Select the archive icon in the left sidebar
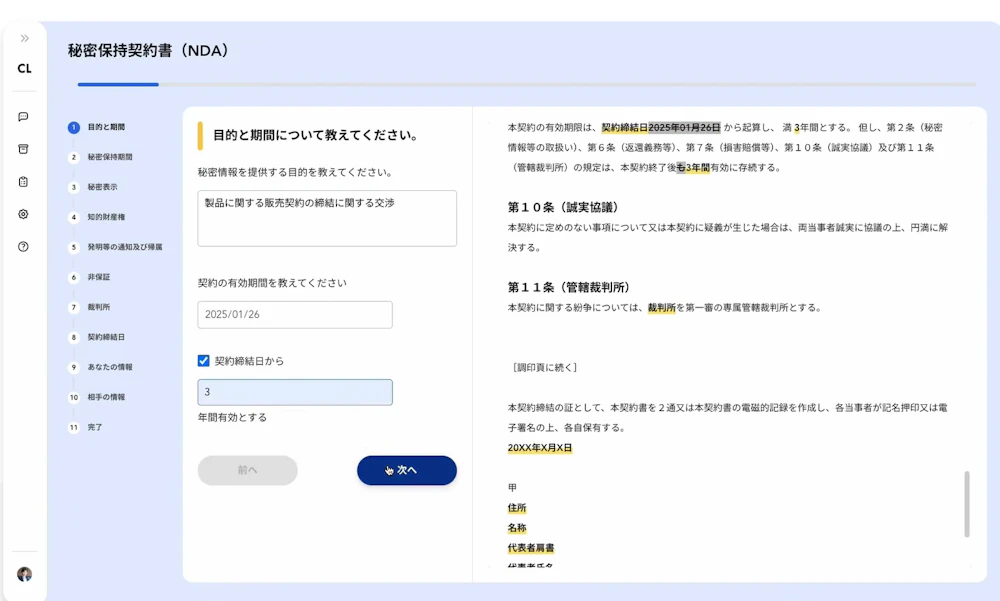1000x601 pixels. coord(23,150)
